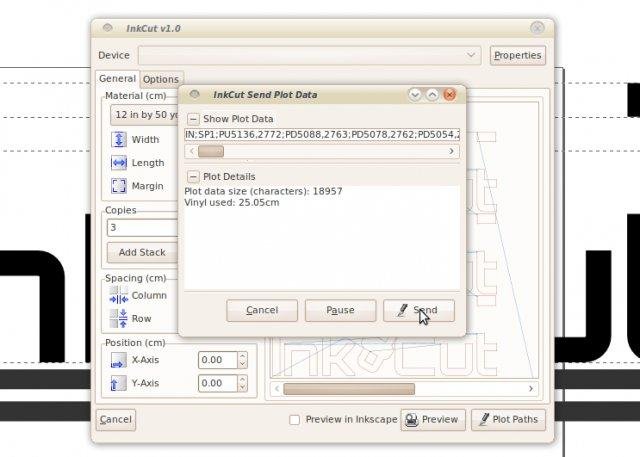
Task: Close the InkCut v1.0 main window
Action: (x=537, y=28)
